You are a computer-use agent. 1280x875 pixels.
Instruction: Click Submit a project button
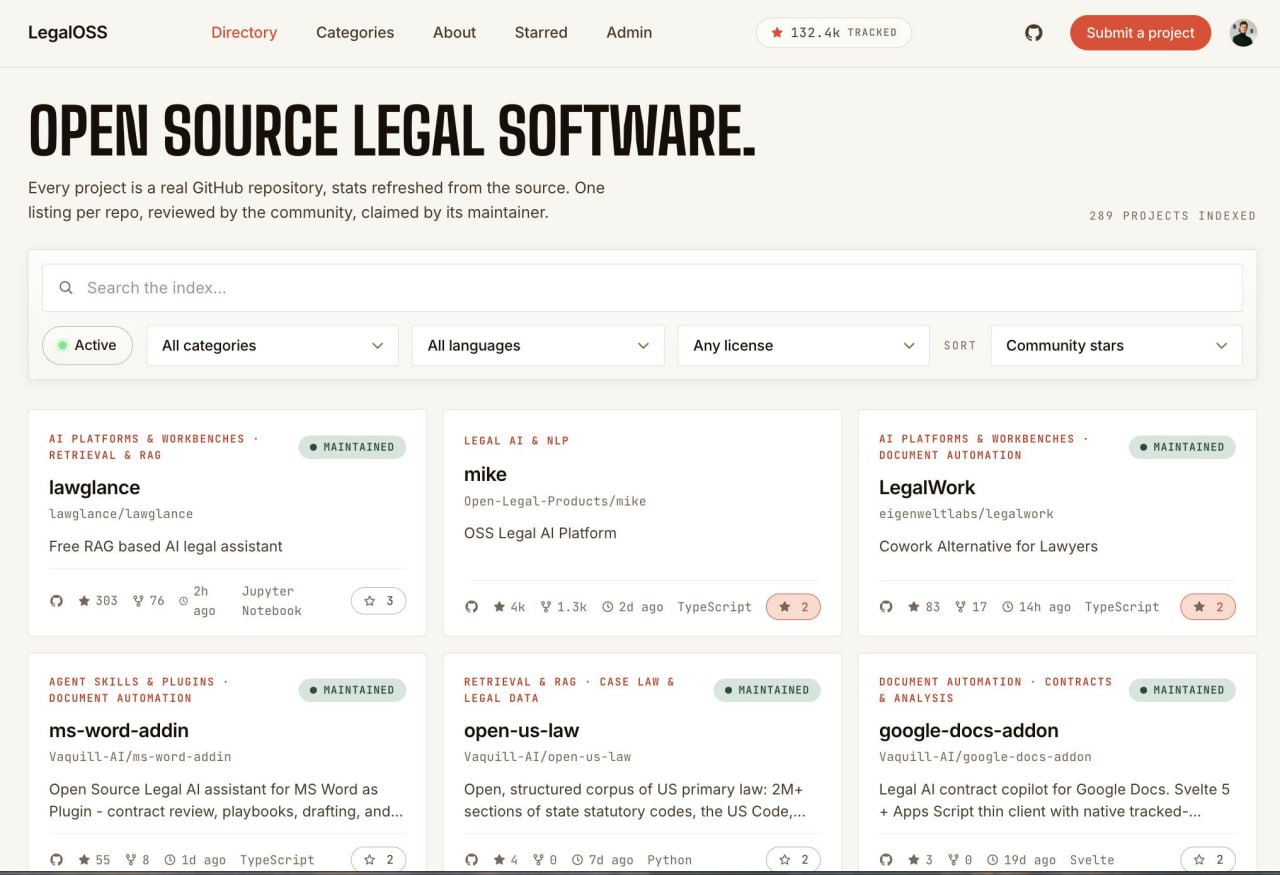[1140, 33]
